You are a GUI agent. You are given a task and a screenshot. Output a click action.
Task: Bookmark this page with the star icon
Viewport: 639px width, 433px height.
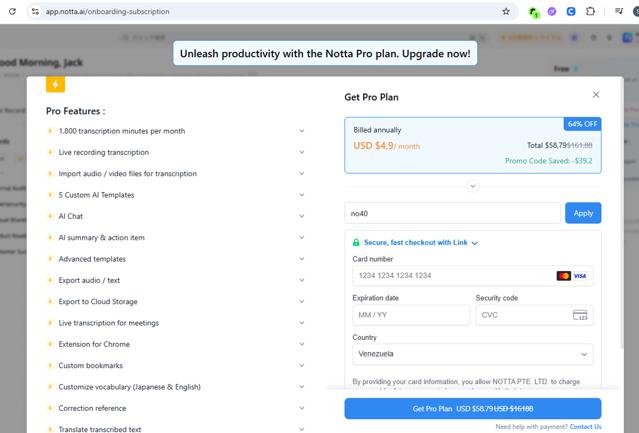(x=506, y=11)
